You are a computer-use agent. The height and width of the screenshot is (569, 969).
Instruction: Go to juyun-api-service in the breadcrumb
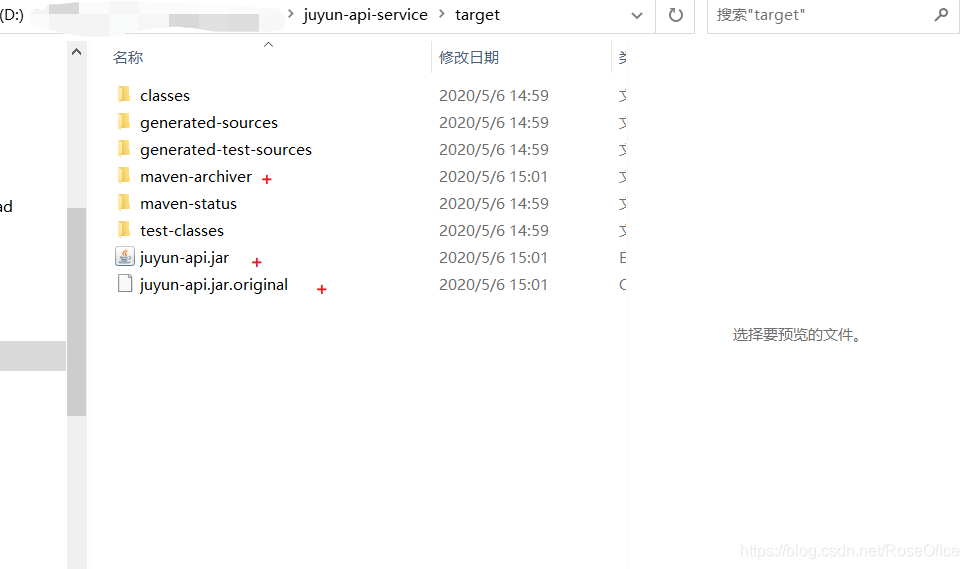365,15
